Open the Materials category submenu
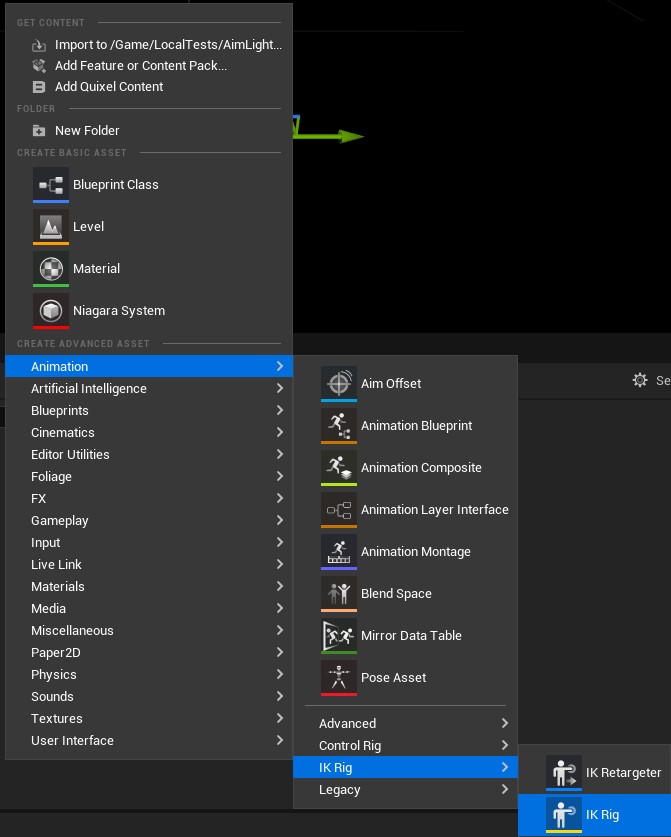671x837 pixels. click(x=149, y=586)
